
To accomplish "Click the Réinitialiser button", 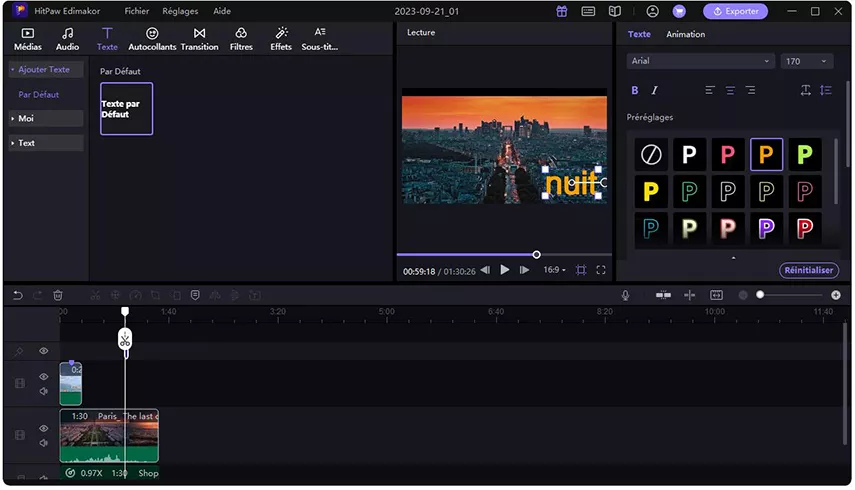I will pos(808,270).
